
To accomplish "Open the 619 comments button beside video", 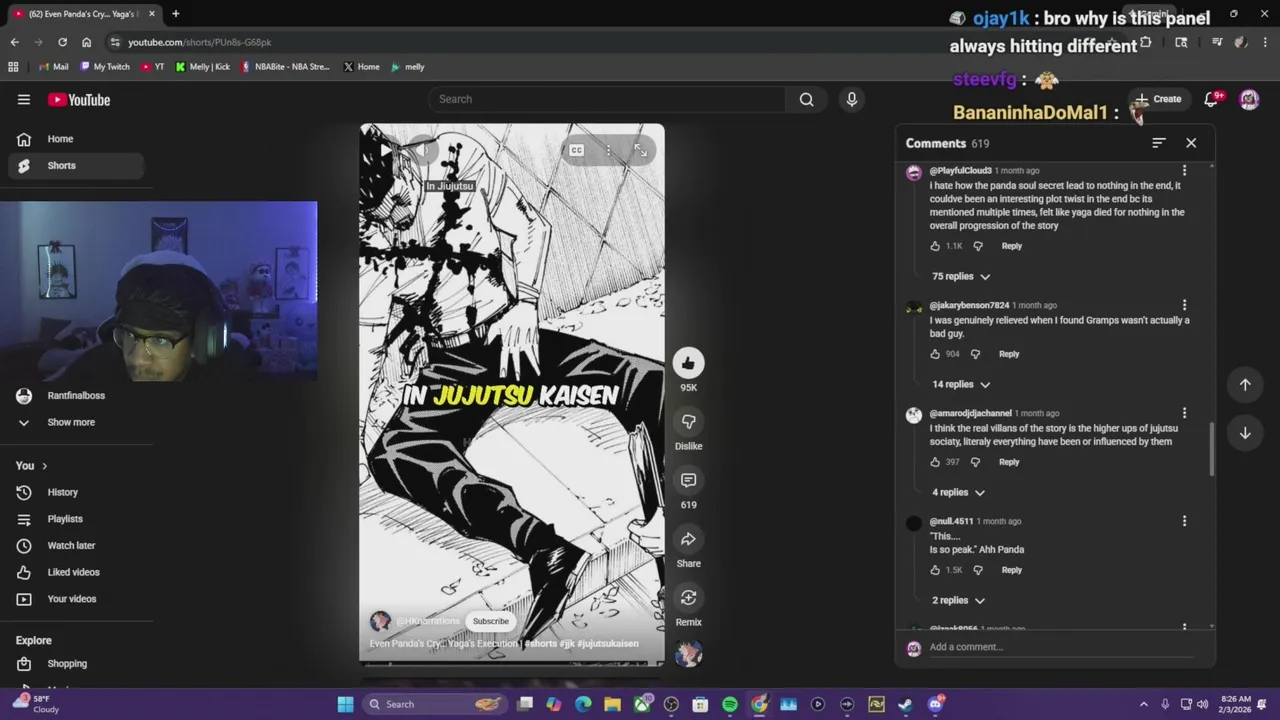I will click(x=688, y=480).
